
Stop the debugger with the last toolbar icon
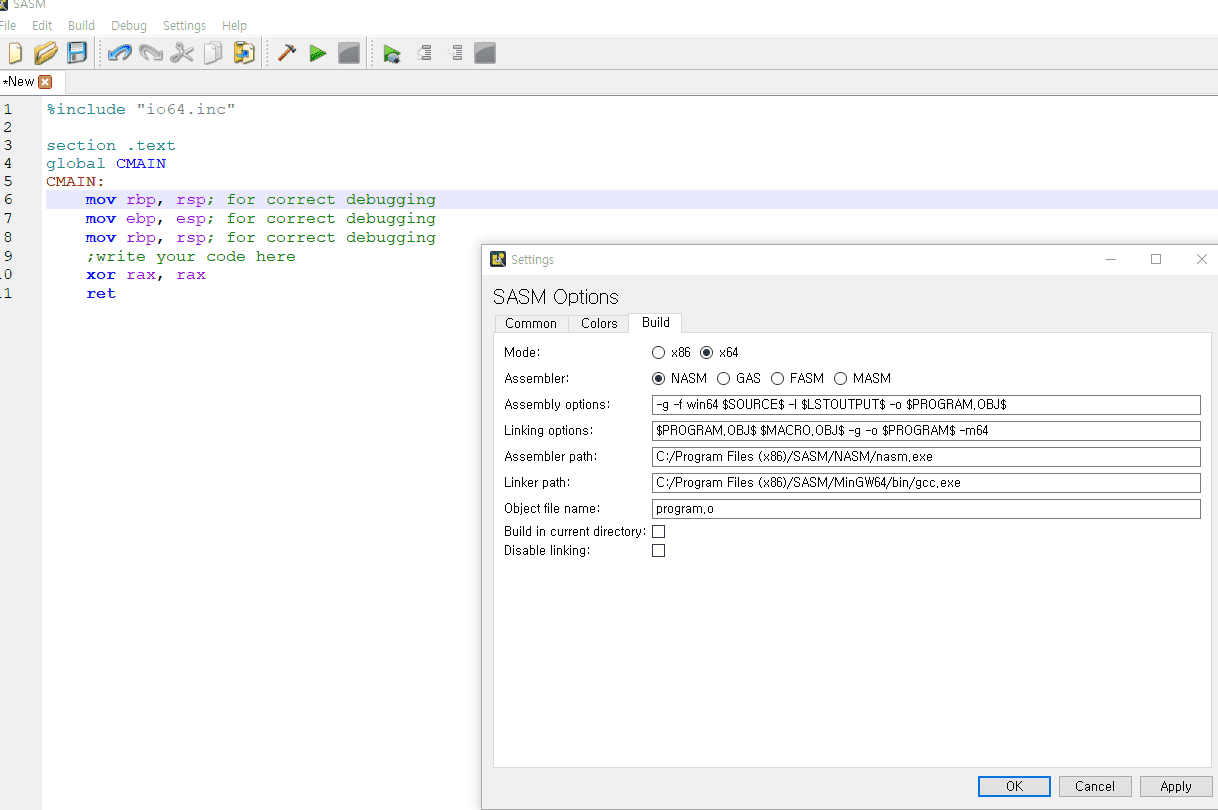point(485,53)
